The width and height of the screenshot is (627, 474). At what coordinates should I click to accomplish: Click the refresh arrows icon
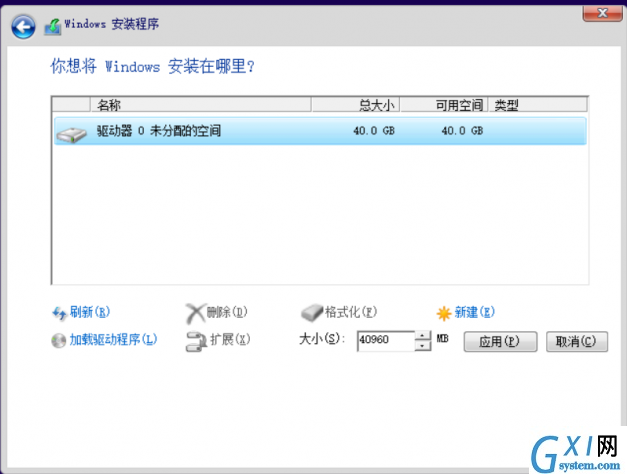pos(59,313)
